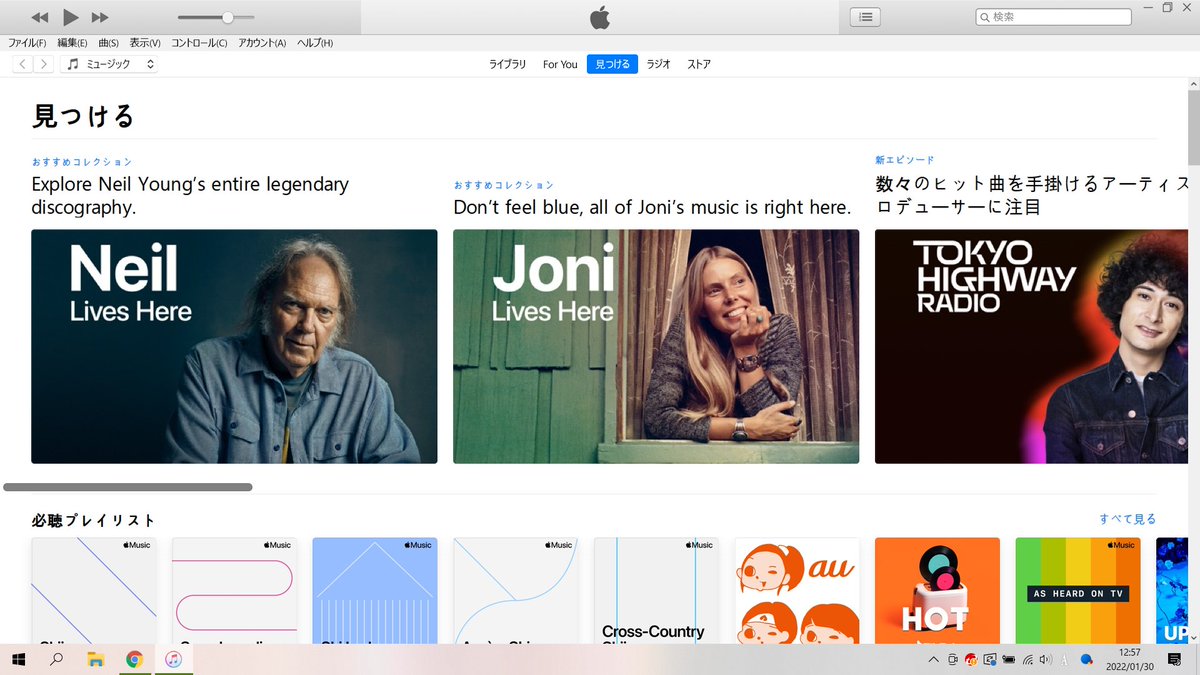Click the 見つける page heading
The image size is (1200, 675).
84,116
